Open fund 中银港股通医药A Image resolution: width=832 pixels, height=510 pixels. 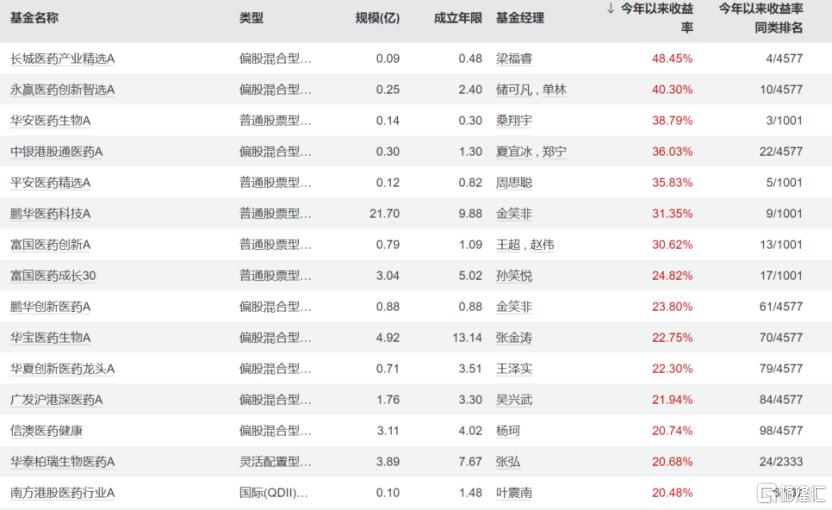coord(56,152)
